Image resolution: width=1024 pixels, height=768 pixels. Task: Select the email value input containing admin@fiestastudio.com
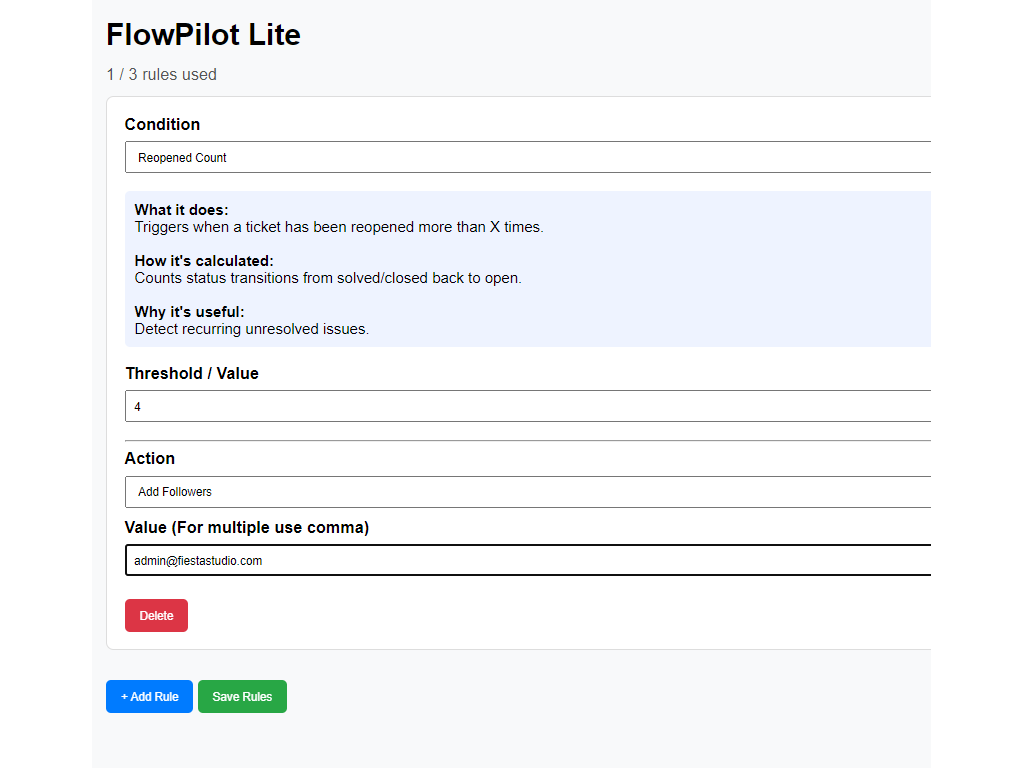(x=527, y=560)
